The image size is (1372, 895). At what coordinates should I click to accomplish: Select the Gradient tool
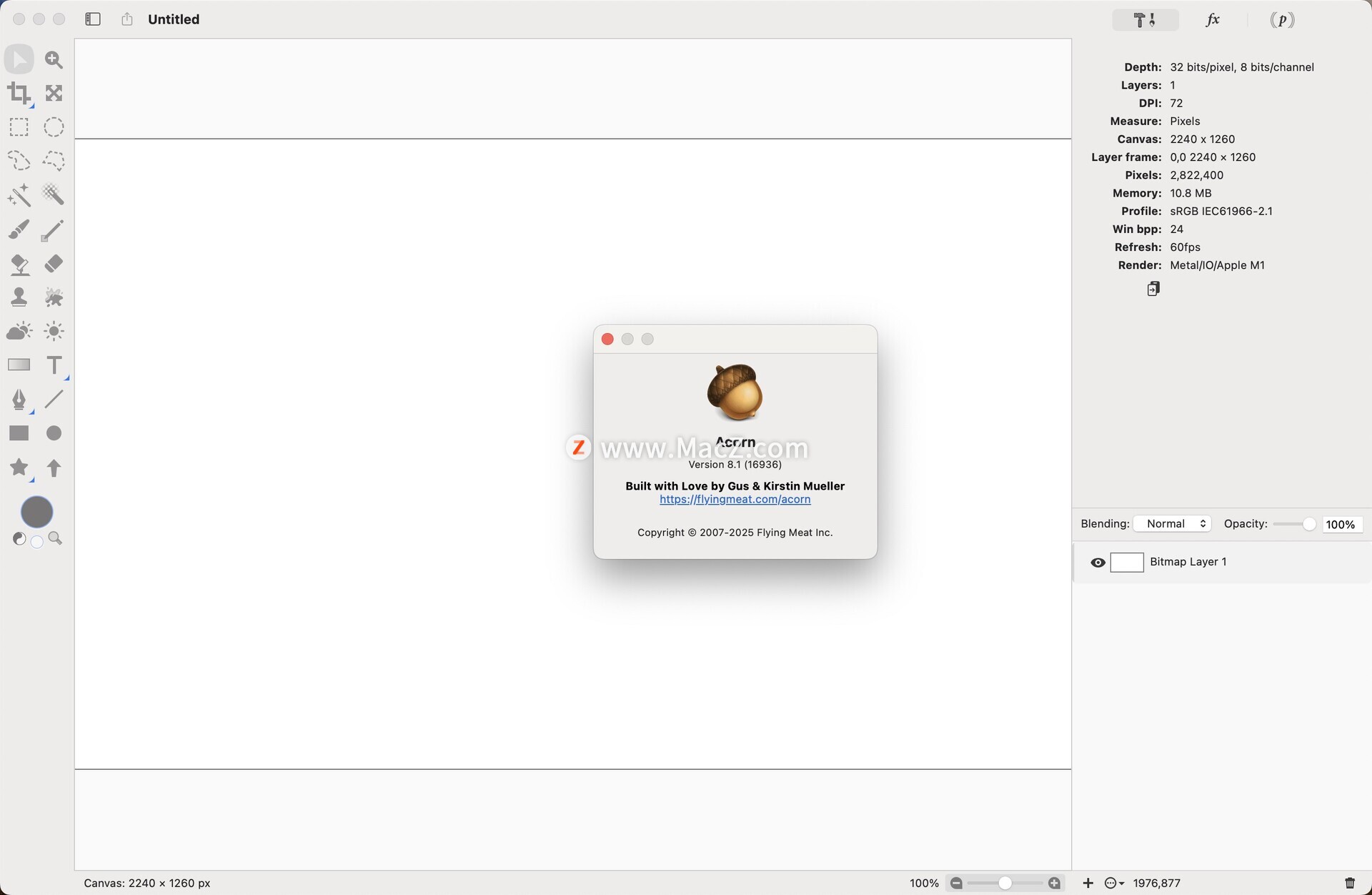19,365
